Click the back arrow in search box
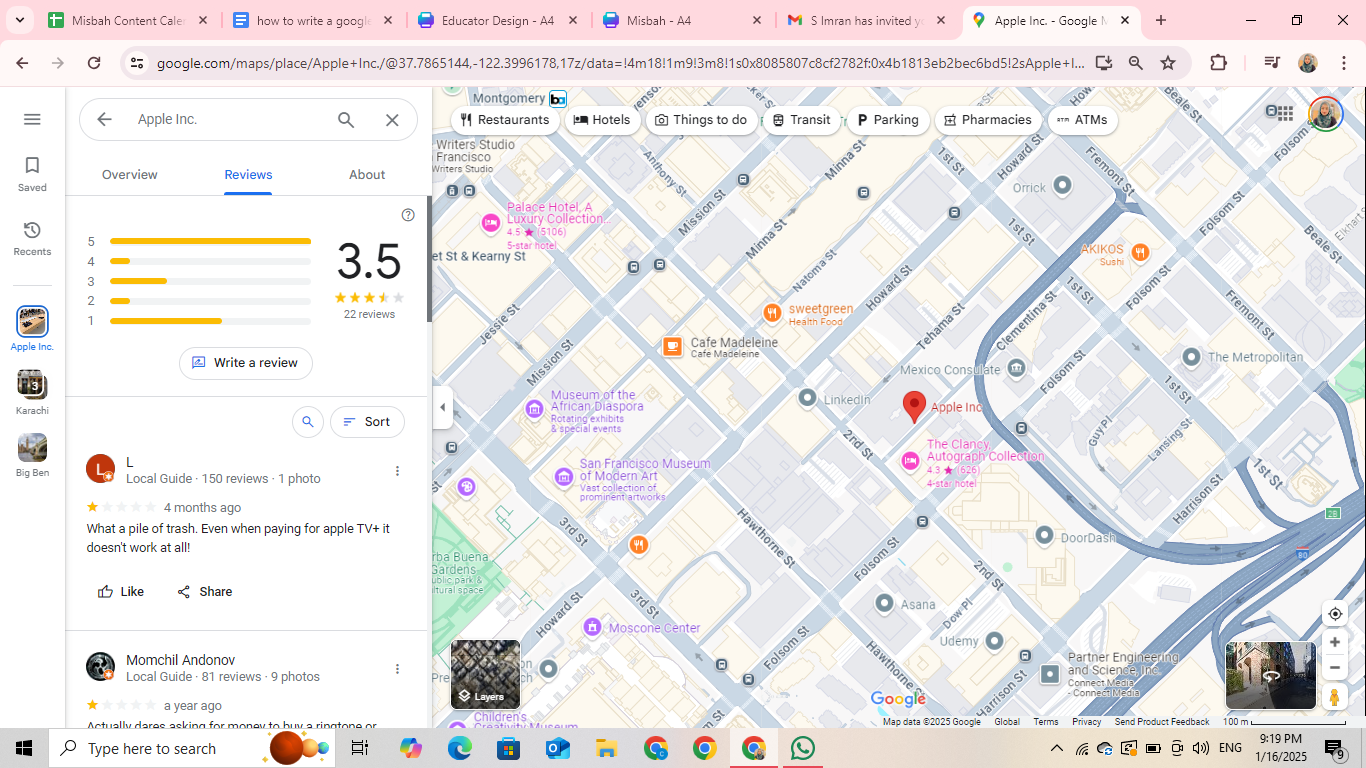 (104, 119)
